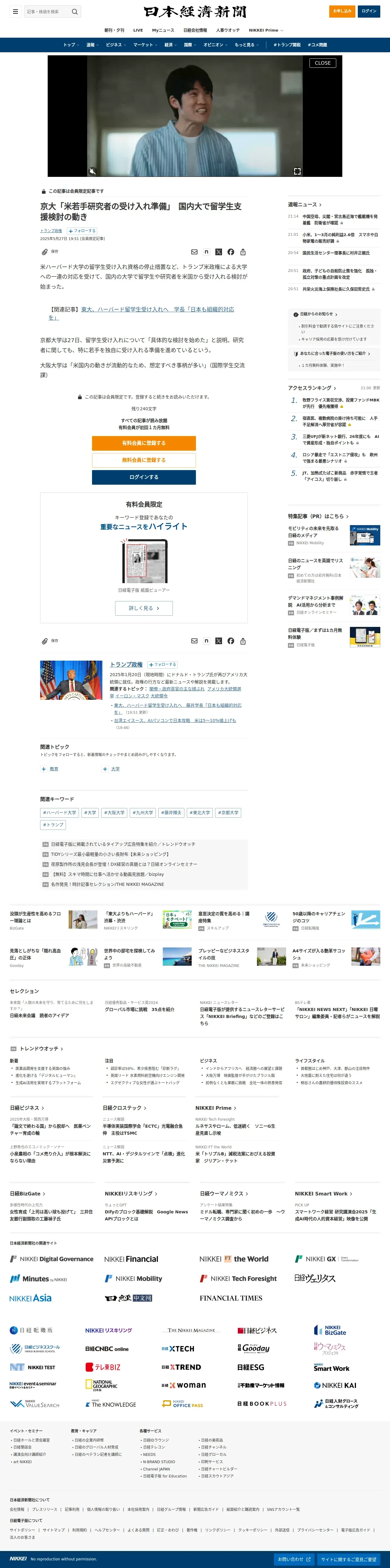Open the Trump podium photo thumbnail
The image size is (390, 1568).
tap(71, 680)
